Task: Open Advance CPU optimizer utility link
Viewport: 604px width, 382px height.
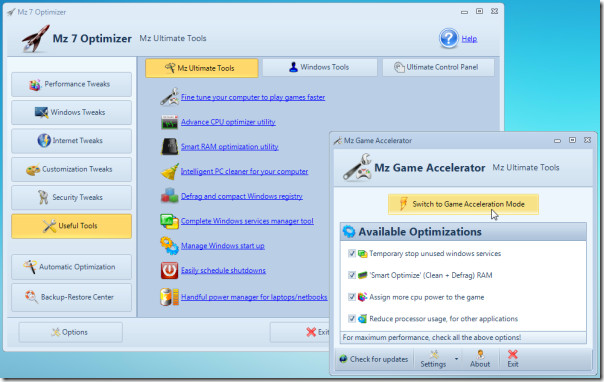Action: tap(228, 122)
